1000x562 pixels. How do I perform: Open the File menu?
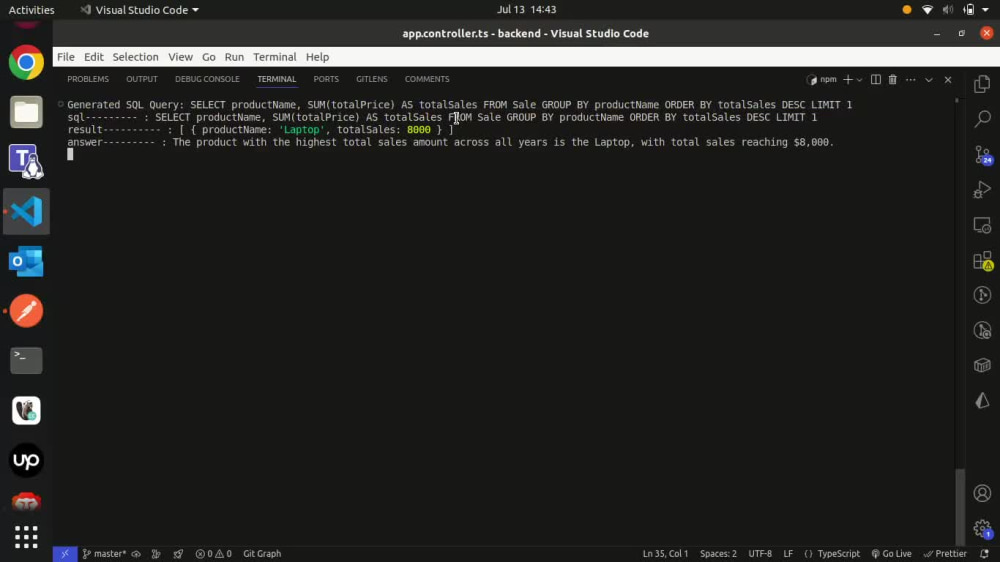(66, 57)
